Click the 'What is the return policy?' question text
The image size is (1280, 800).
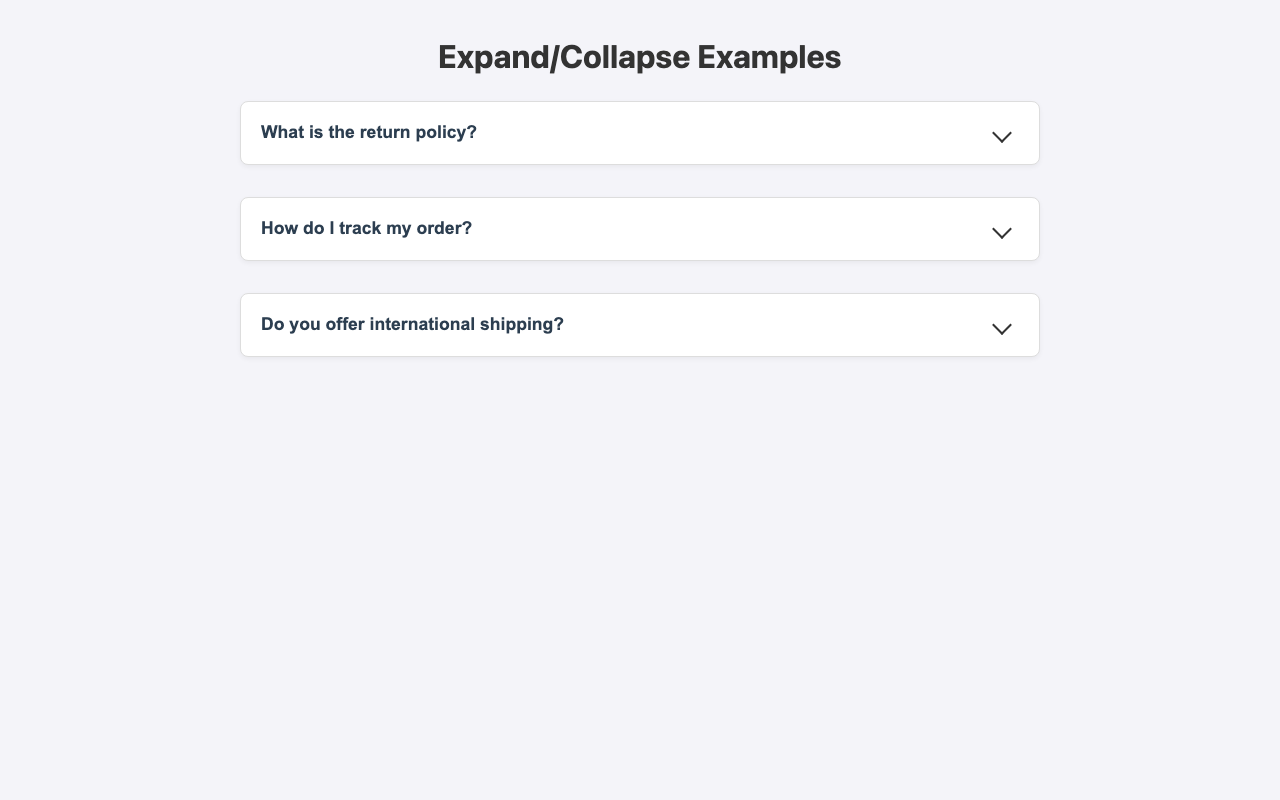point(369,132)
